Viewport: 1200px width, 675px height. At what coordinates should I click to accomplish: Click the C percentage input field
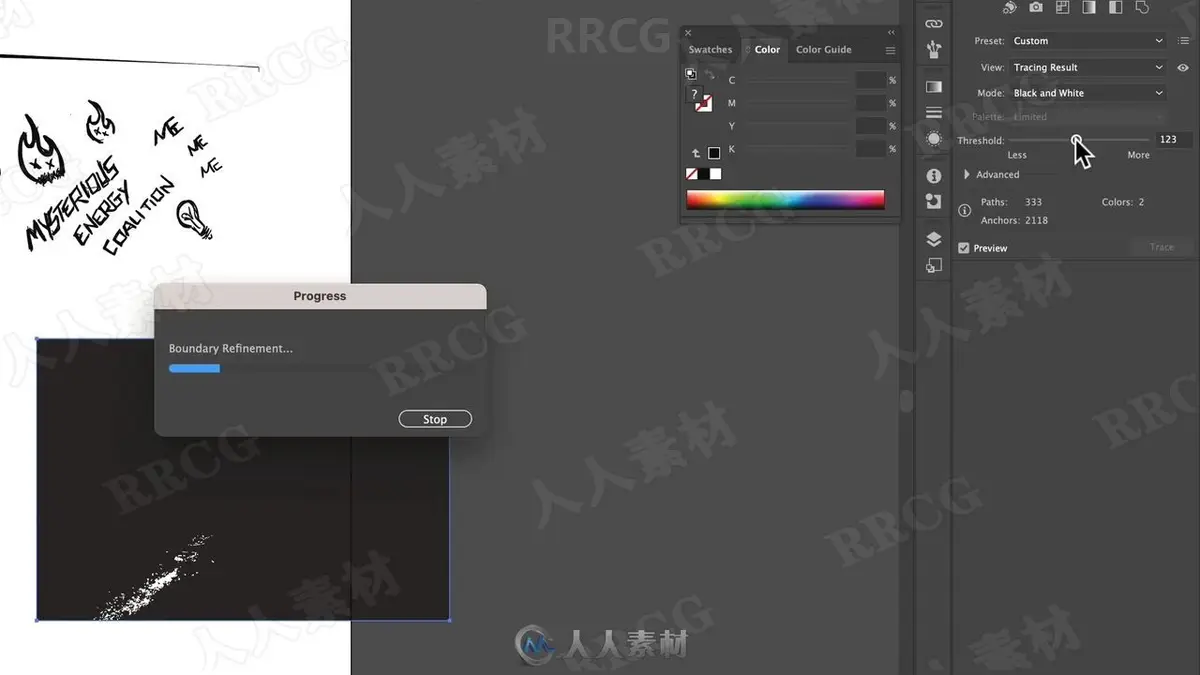point(871,80)
